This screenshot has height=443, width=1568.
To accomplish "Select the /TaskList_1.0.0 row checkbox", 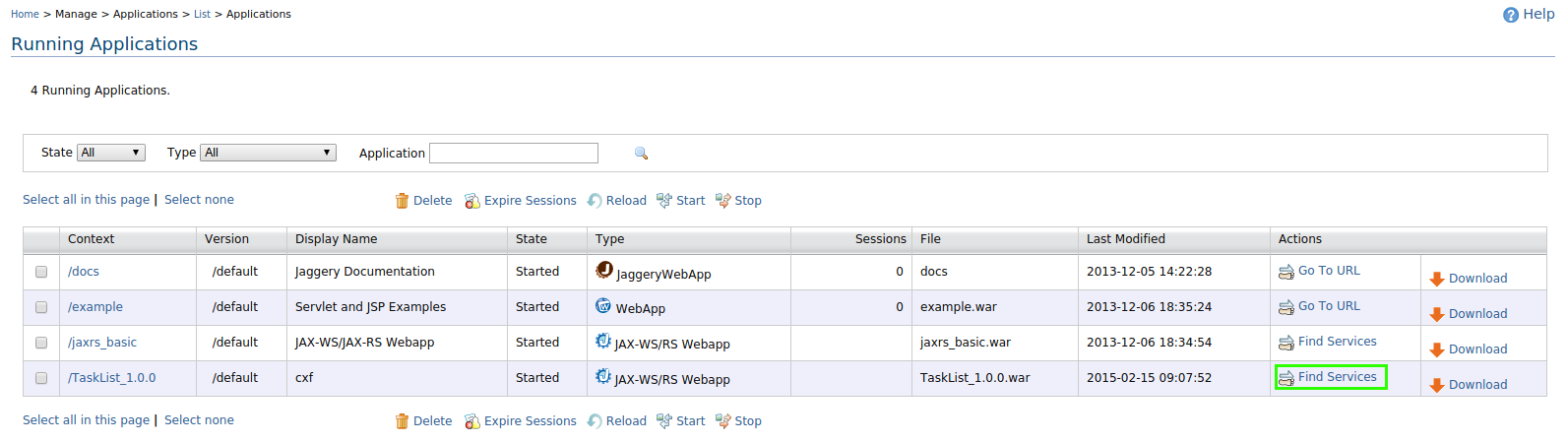I will click(41, 378).
